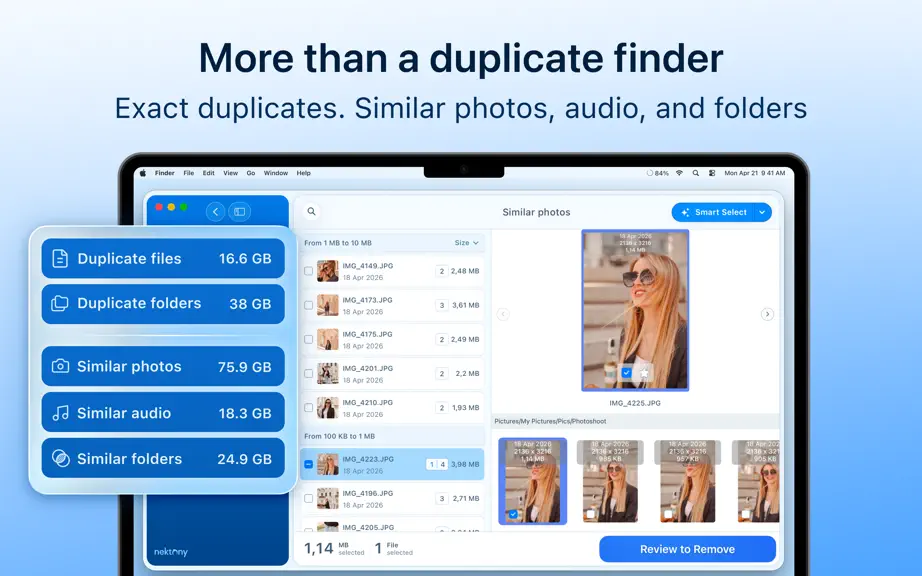This screenshot has width=922, height=576.
Task: Tick the checkbox for IMG_4201.JPG
Action: pyautogui.click(x=308, y=373)
